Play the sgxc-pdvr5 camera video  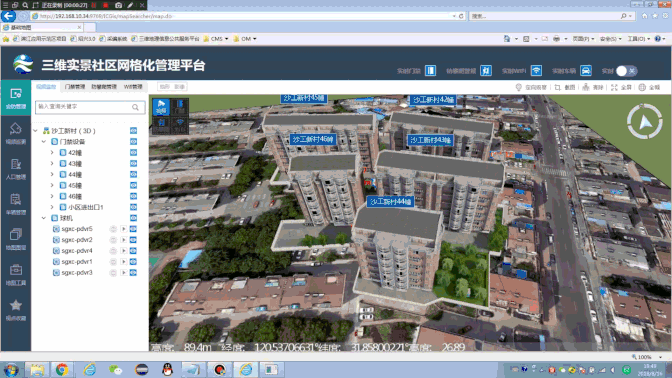[123, 229]
